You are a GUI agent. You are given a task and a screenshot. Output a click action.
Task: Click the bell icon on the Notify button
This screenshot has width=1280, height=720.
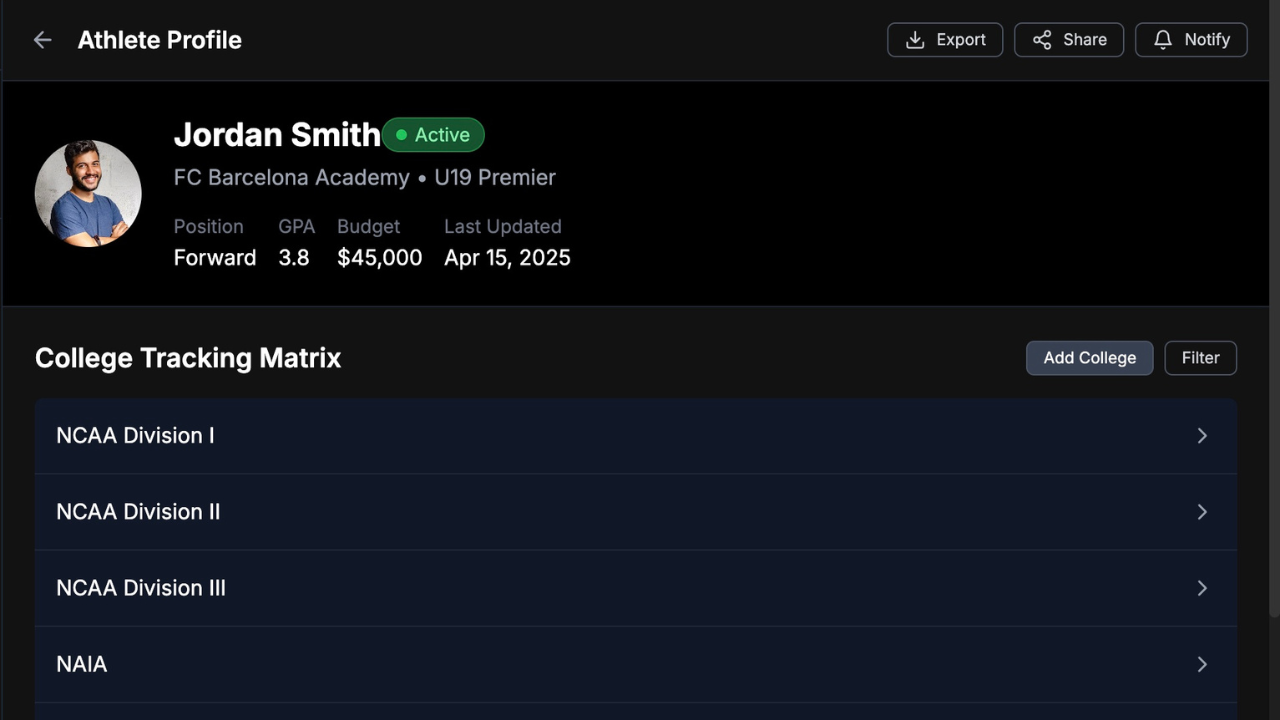click(x=1162, y=39)
